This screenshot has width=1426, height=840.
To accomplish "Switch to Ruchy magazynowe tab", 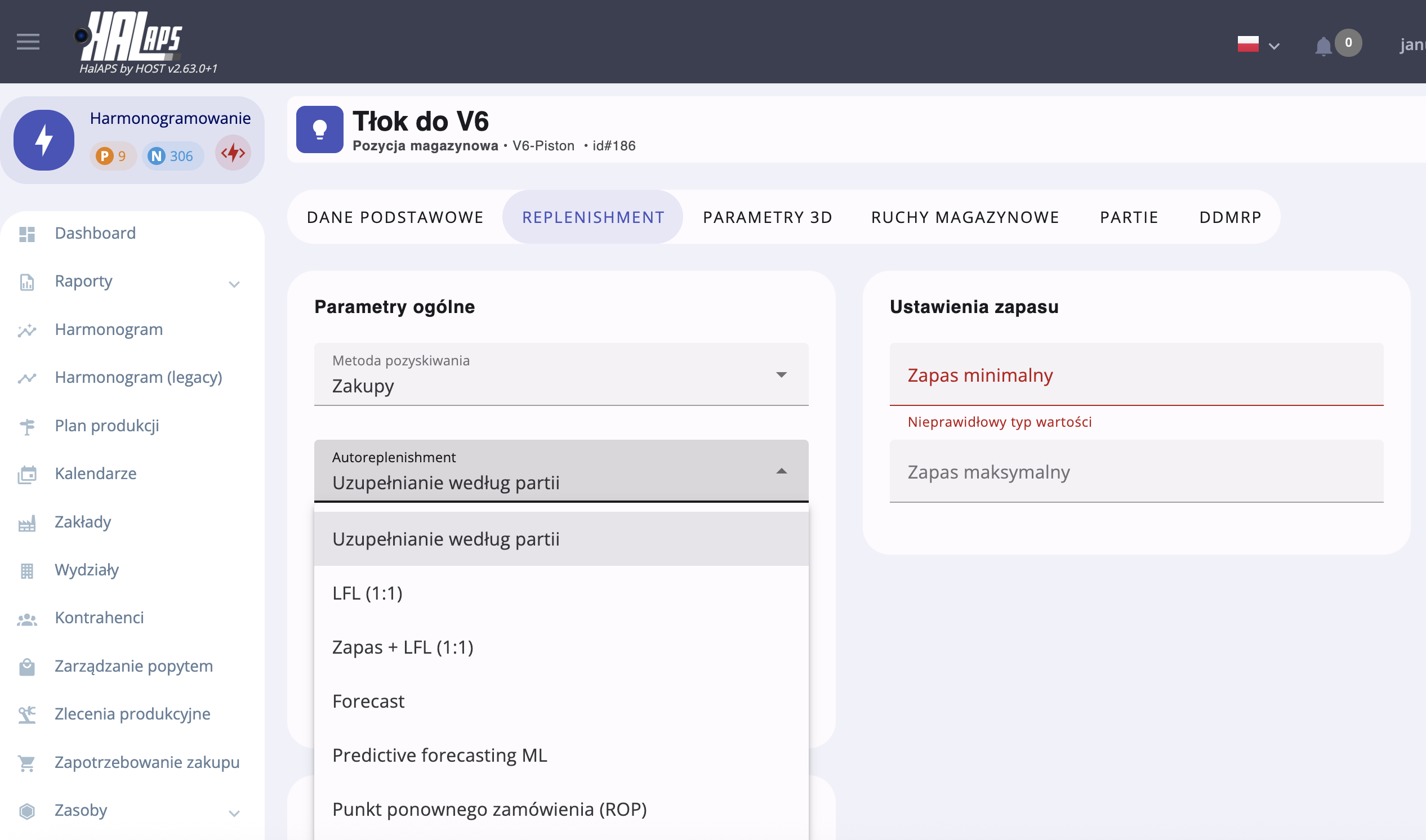I will (965, 217).
